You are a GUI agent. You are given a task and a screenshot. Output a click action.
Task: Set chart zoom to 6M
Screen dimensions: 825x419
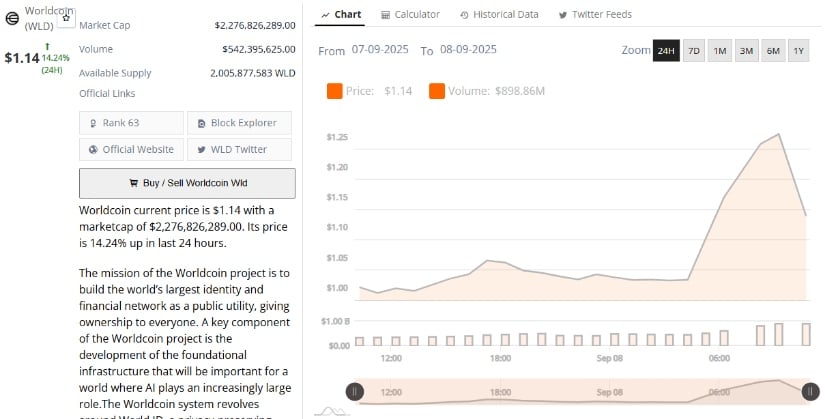773,51
